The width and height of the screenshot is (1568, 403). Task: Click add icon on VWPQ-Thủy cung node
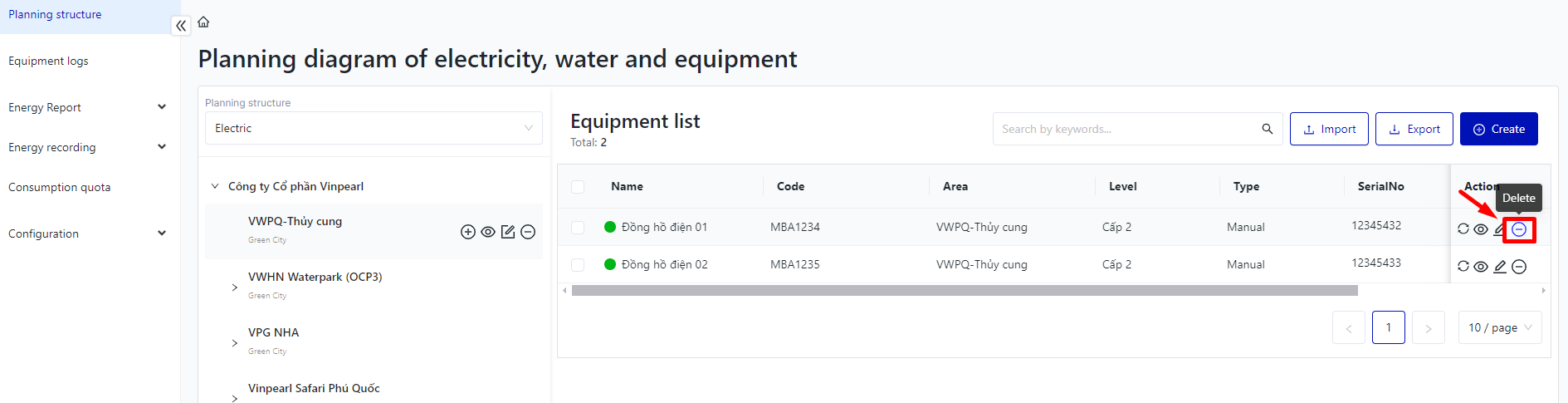click(468, 232)
